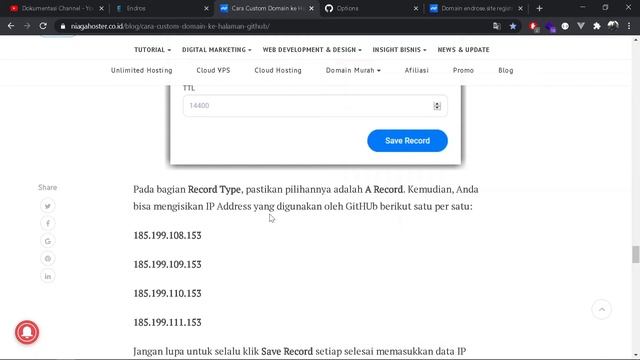Screen dimensions: 640x360
Task: Click the scroll-to-top arrow button
Action: pyautogui.click(x=602, y=310)
